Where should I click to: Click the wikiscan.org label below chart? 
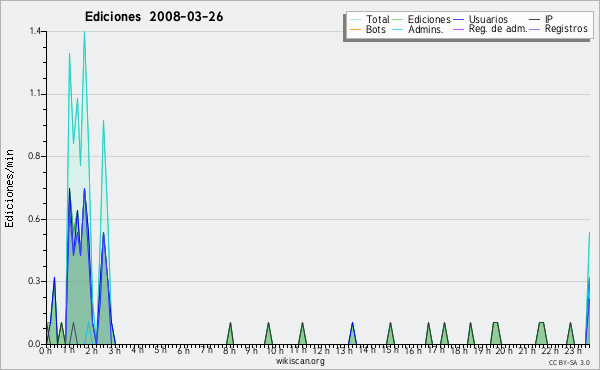pyautogui.click(x=300, y=361)
